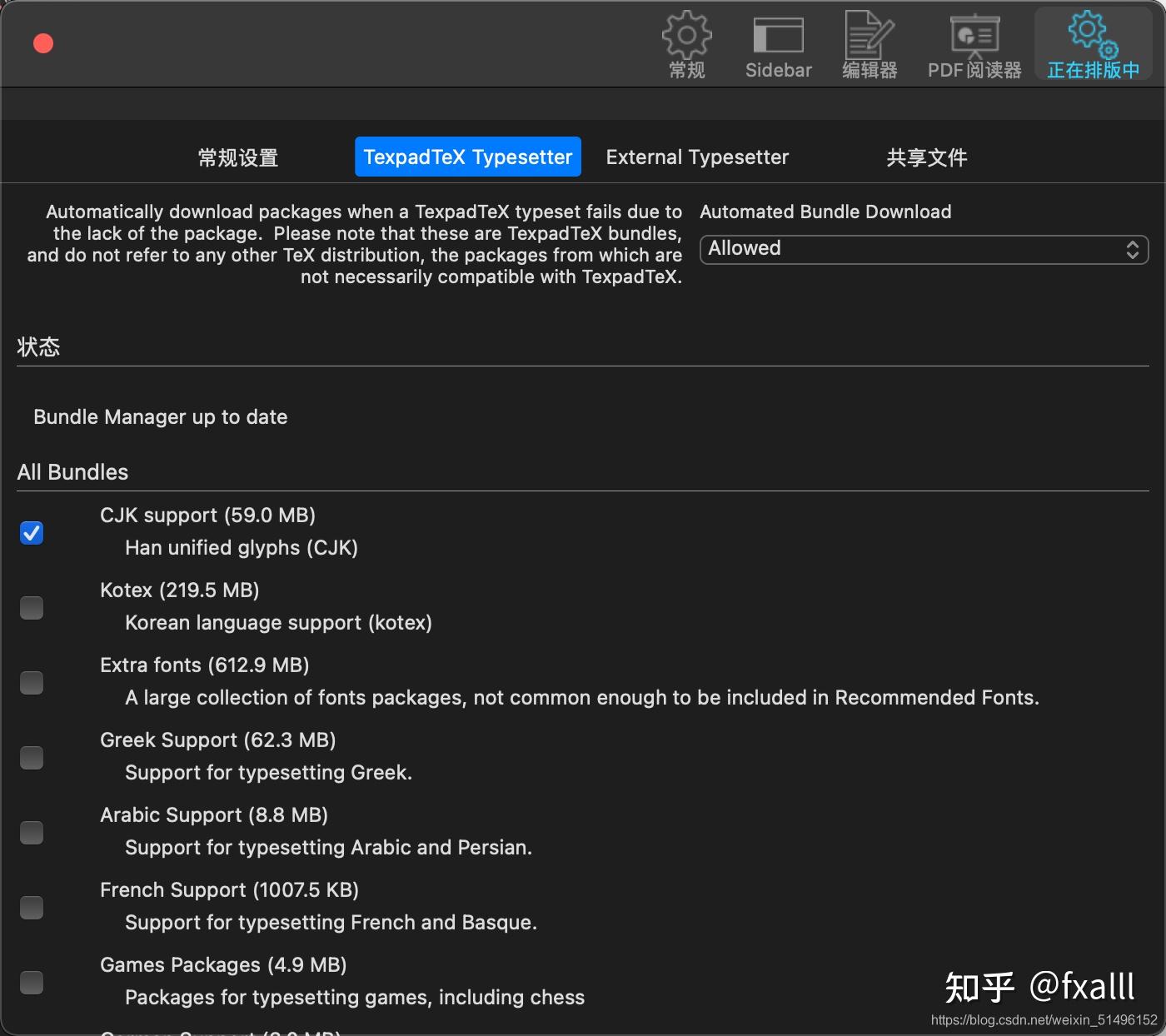
Task: Open the Automated Bundle Download dropdown
Action: point(924,249)
